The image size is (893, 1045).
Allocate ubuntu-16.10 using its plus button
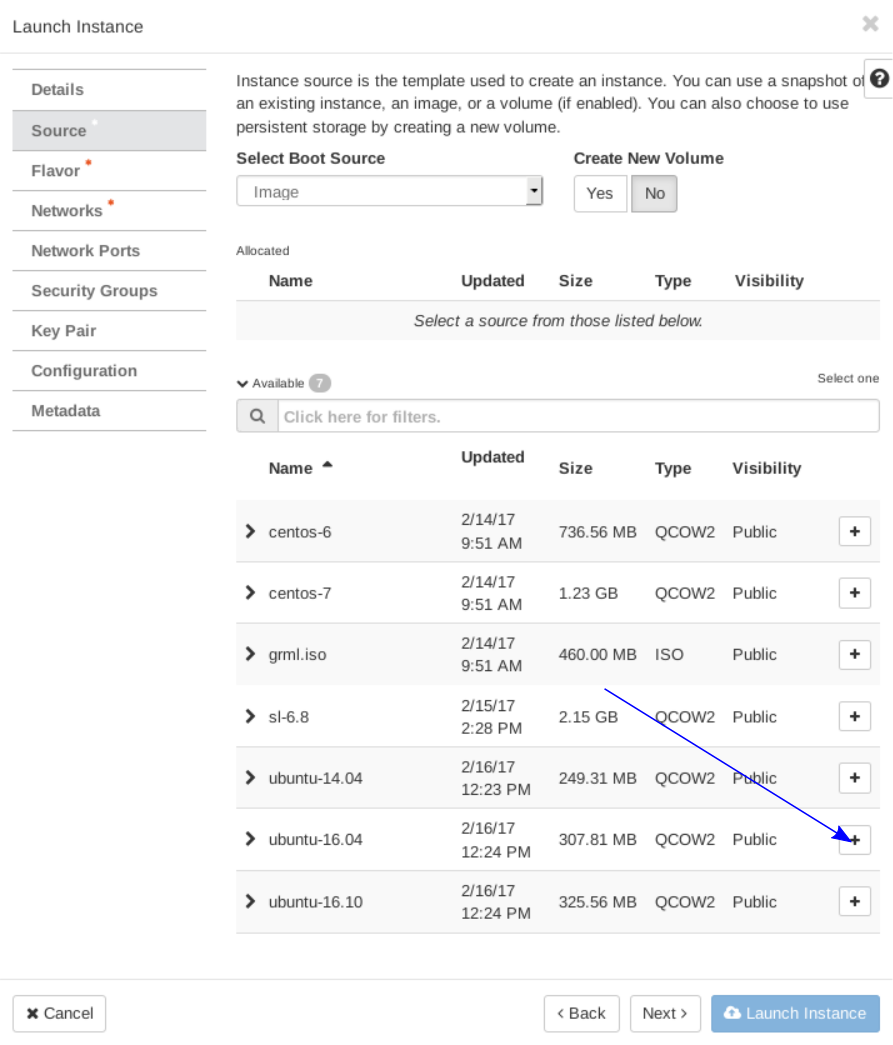pos(854,902)
